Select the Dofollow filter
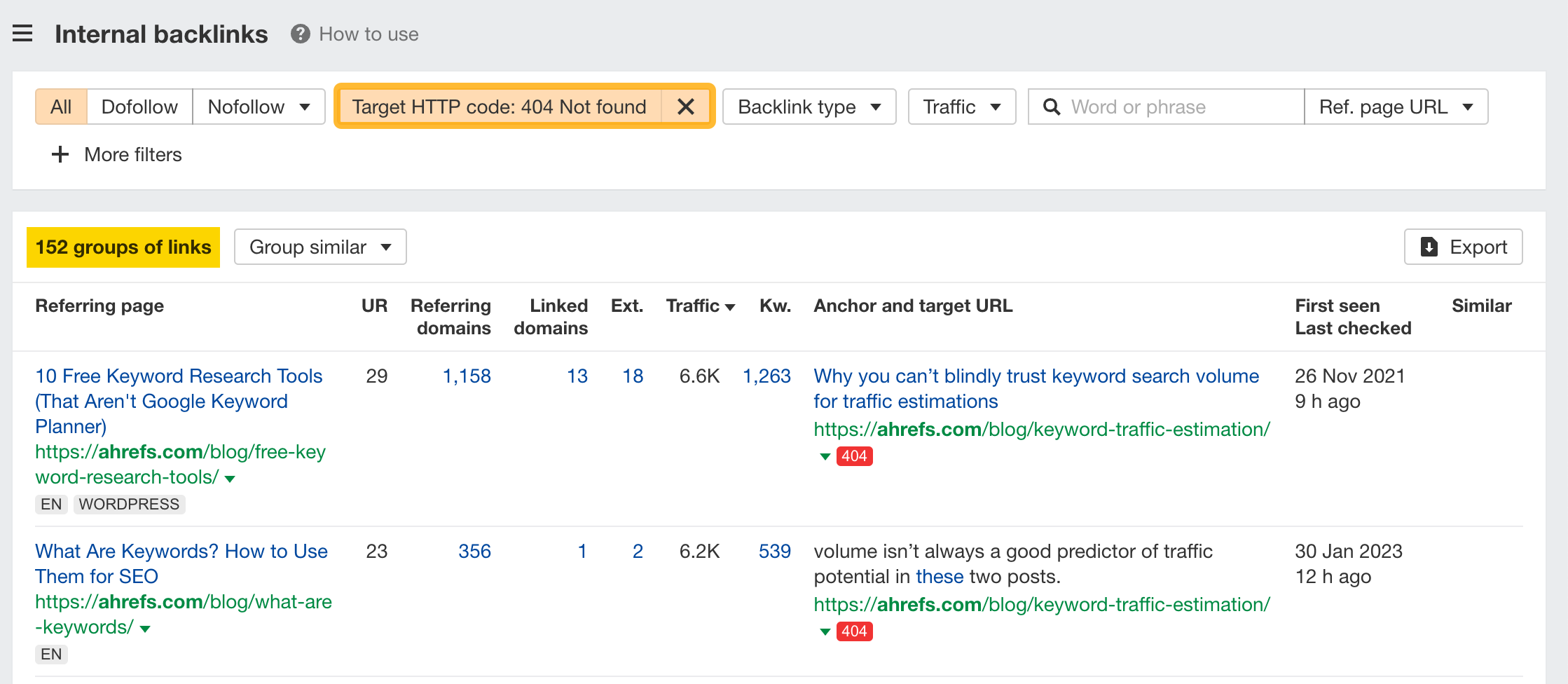 (139, 107)
